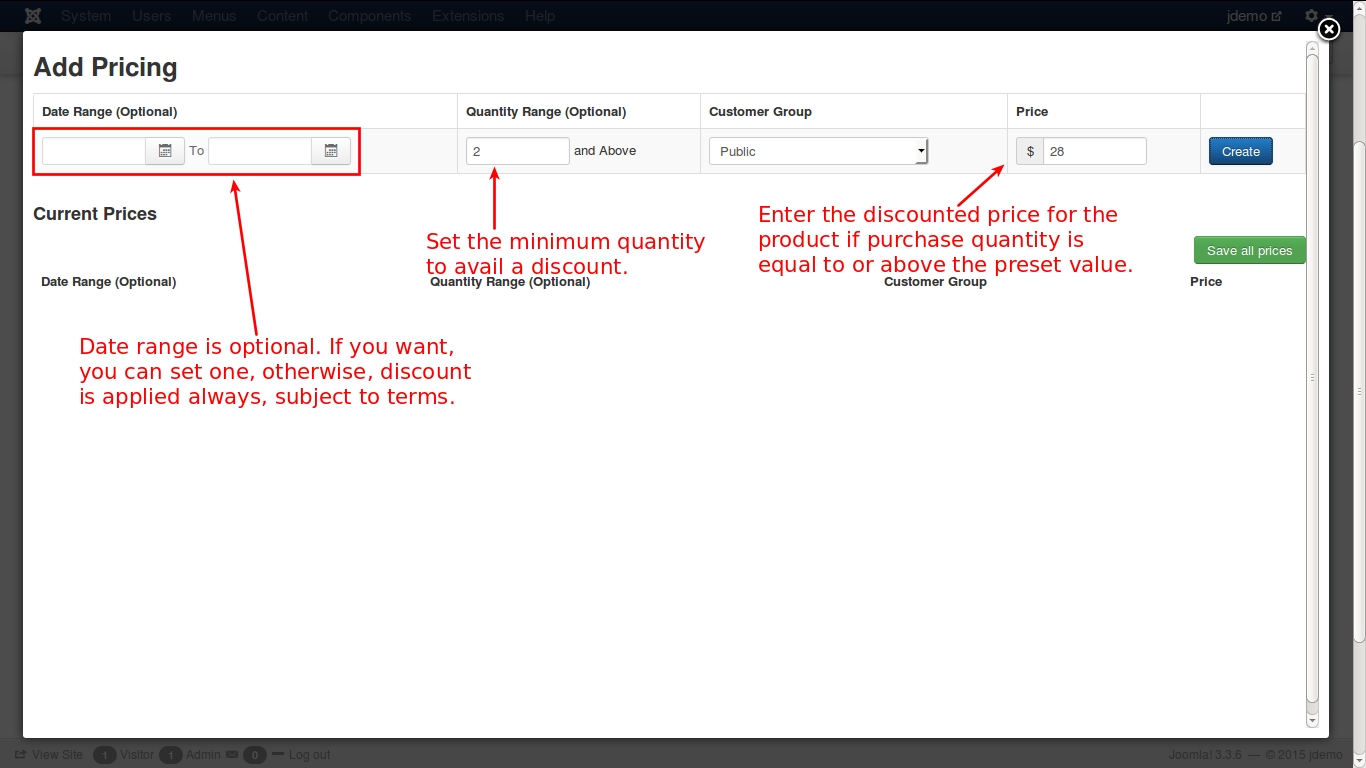Screen dimensions: 1366x768
Task: Focus the end date input field
Action: click(260, 151)
